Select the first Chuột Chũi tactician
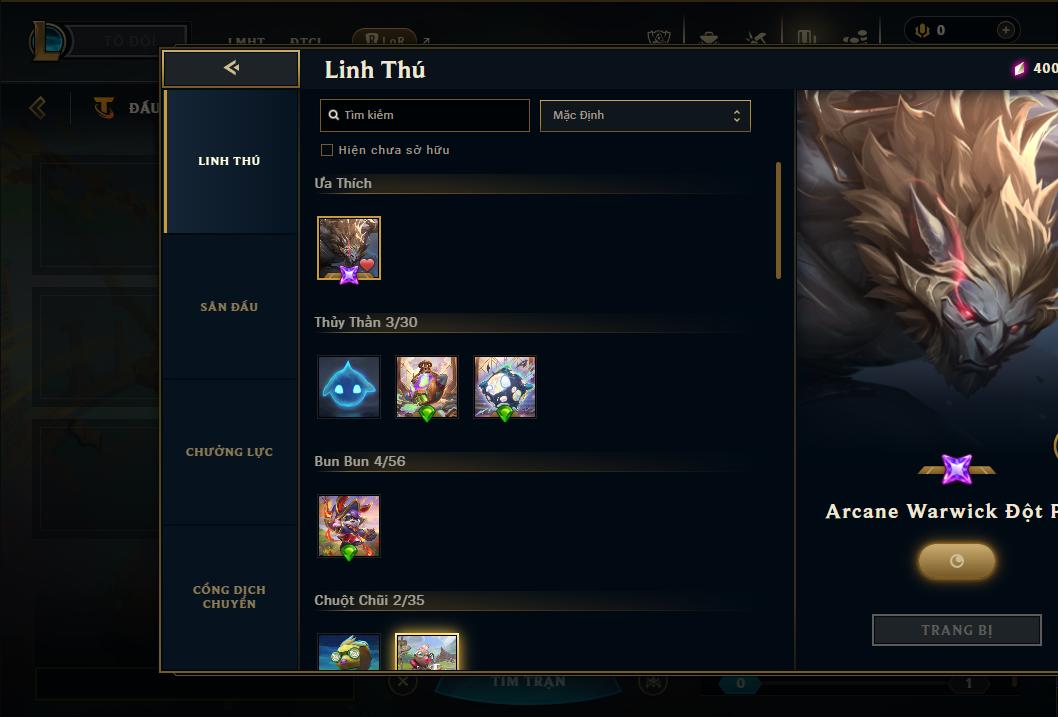 coord(349,652)
